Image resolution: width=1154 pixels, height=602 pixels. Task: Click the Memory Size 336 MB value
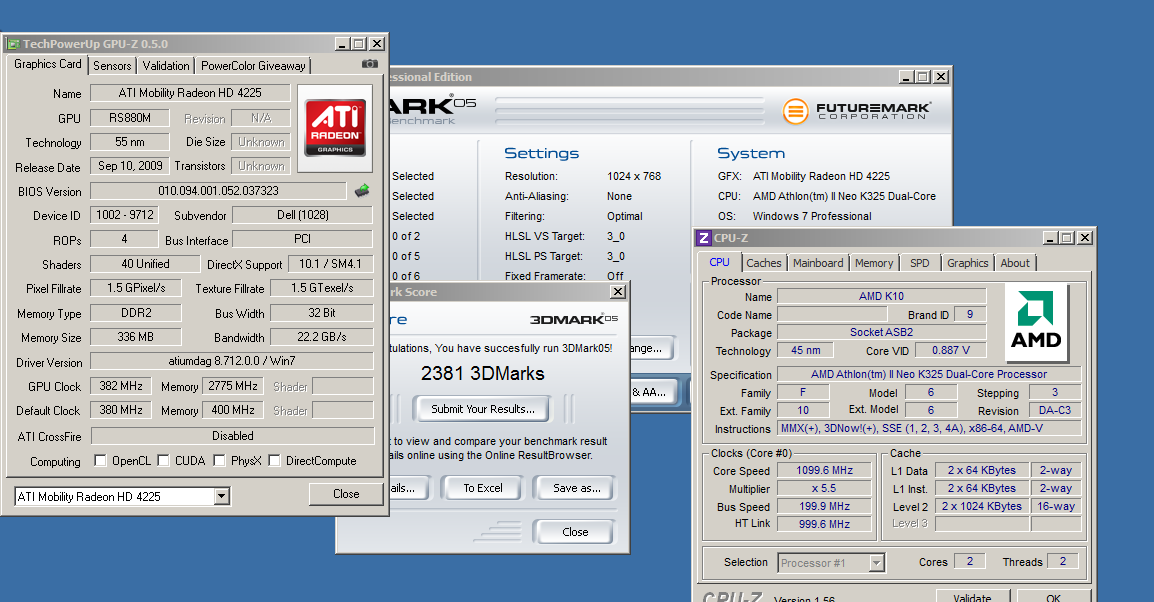tap(135, 337)
